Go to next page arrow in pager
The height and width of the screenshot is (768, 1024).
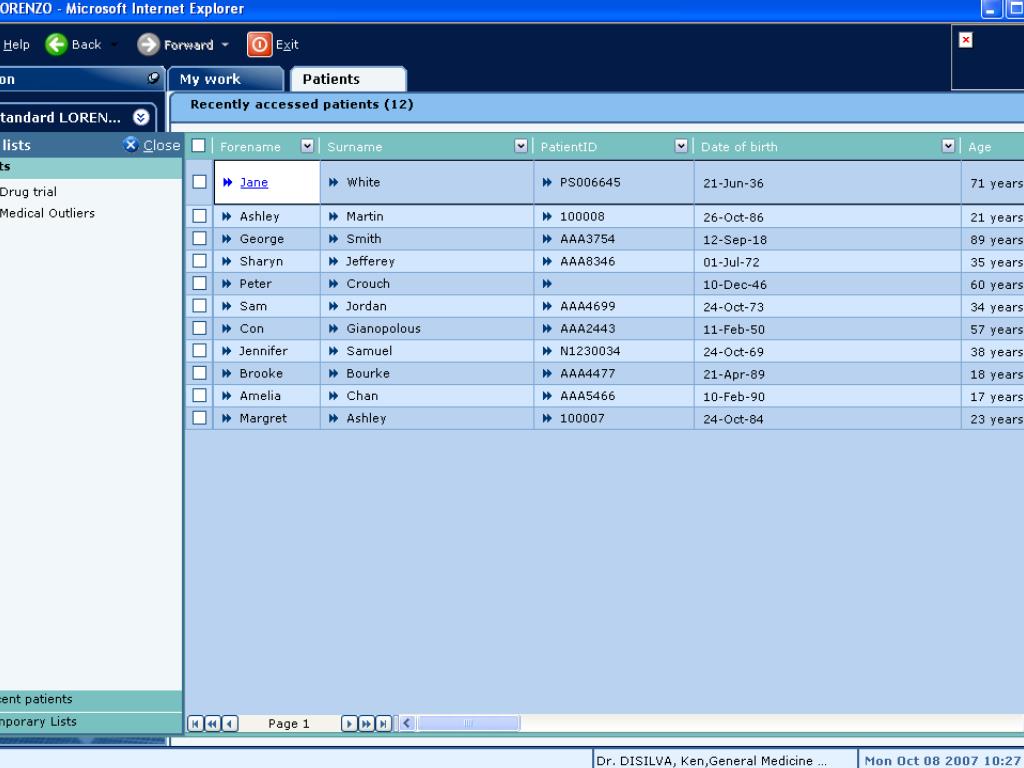tap(349, 723)
